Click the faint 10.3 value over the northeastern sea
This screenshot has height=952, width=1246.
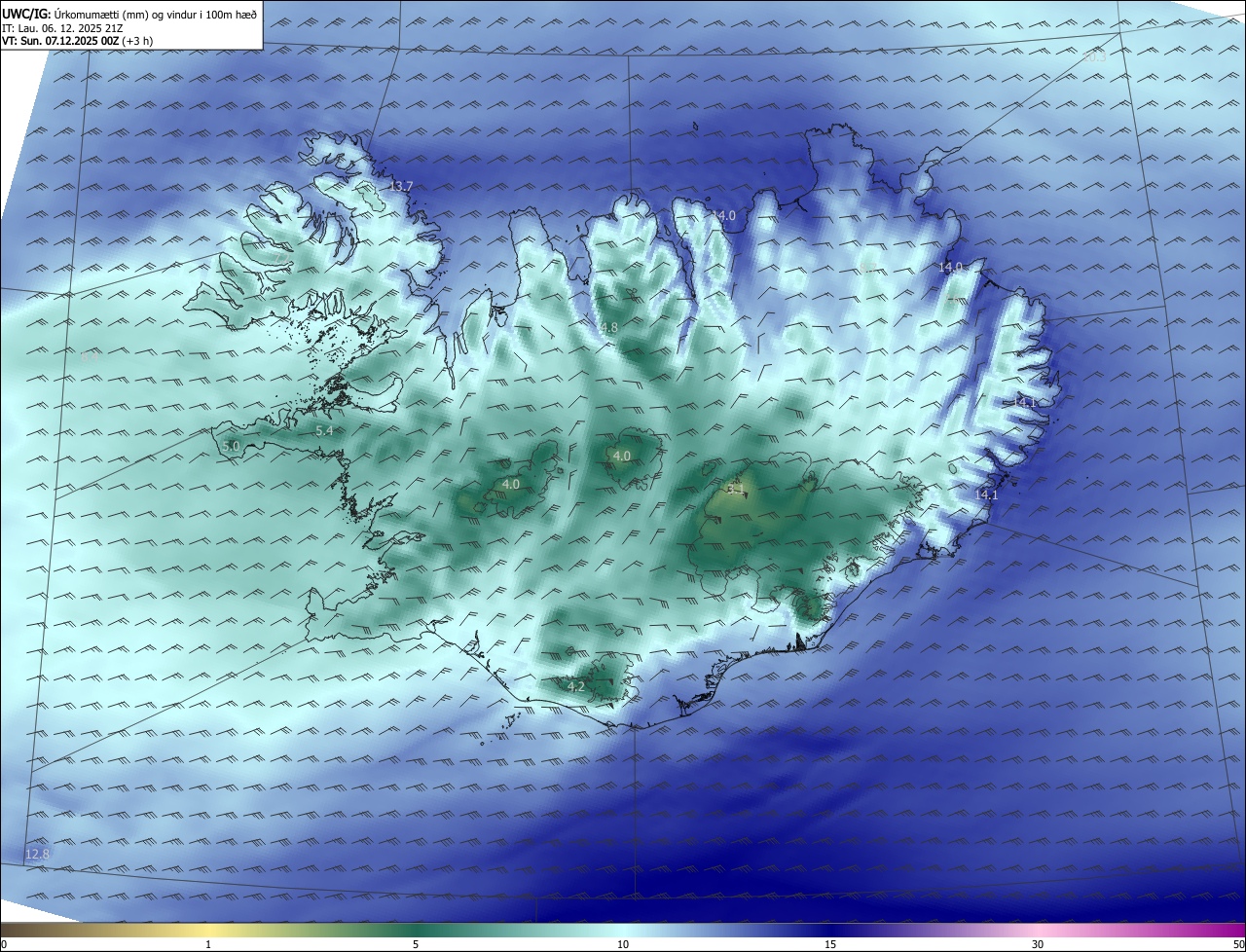(x=1096, y=56)
